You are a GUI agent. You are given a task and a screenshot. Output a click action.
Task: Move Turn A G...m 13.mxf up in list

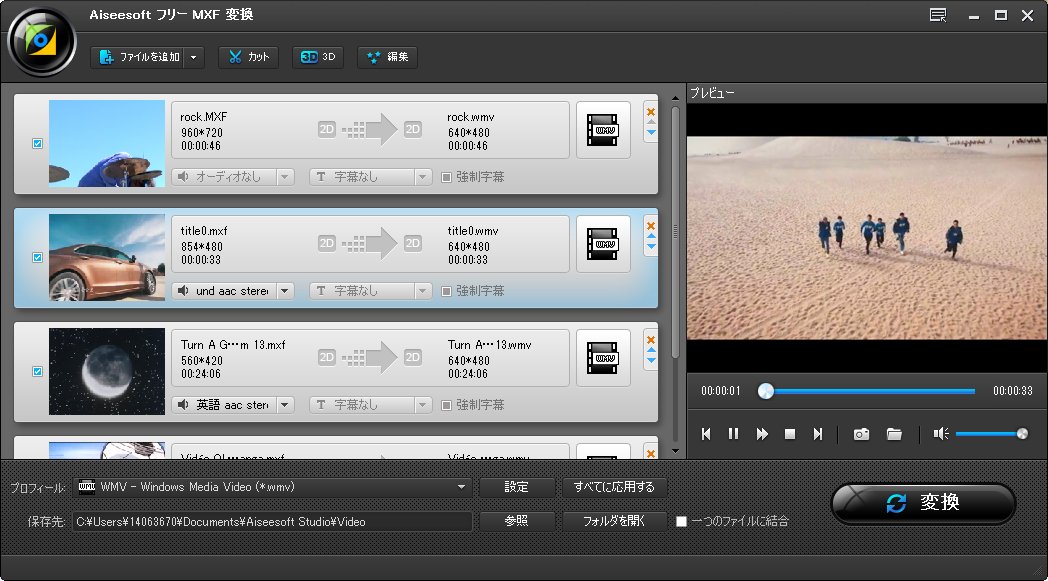[x=651, y=350]
